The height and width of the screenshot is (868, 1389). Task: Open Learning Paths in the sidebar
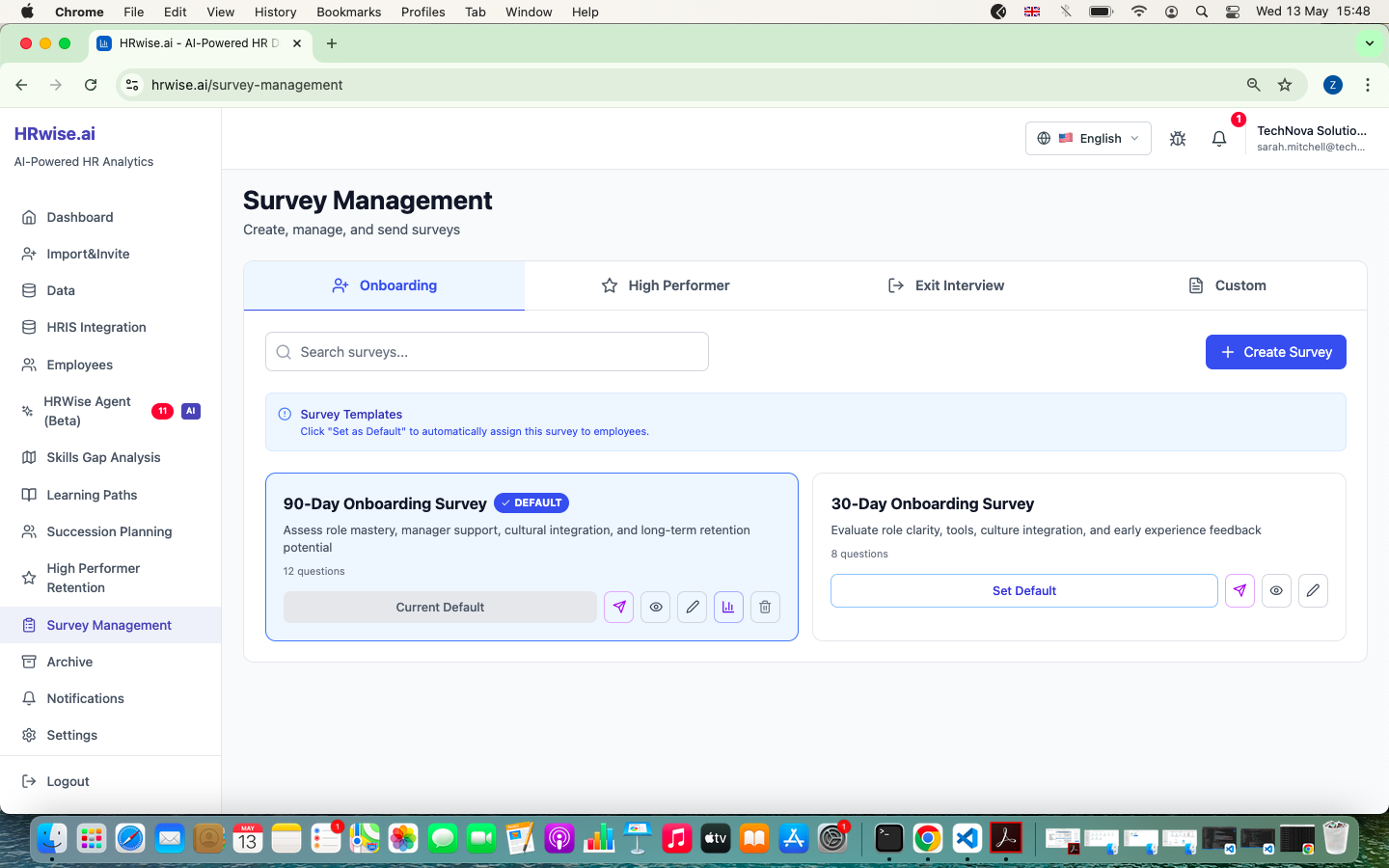coord(111,495)
